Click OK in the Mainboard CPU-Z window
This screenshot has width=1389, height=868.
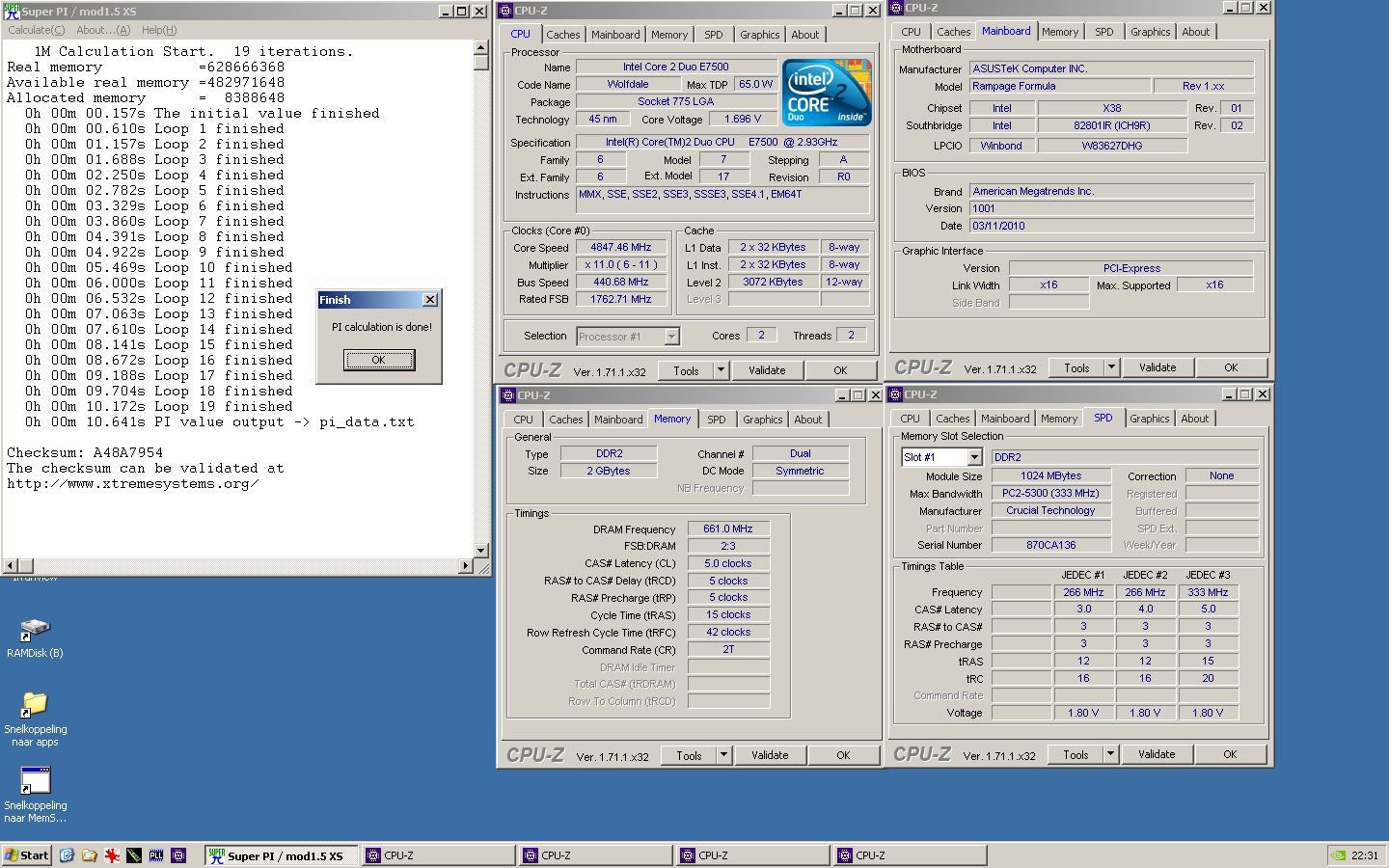(1231, 367)
